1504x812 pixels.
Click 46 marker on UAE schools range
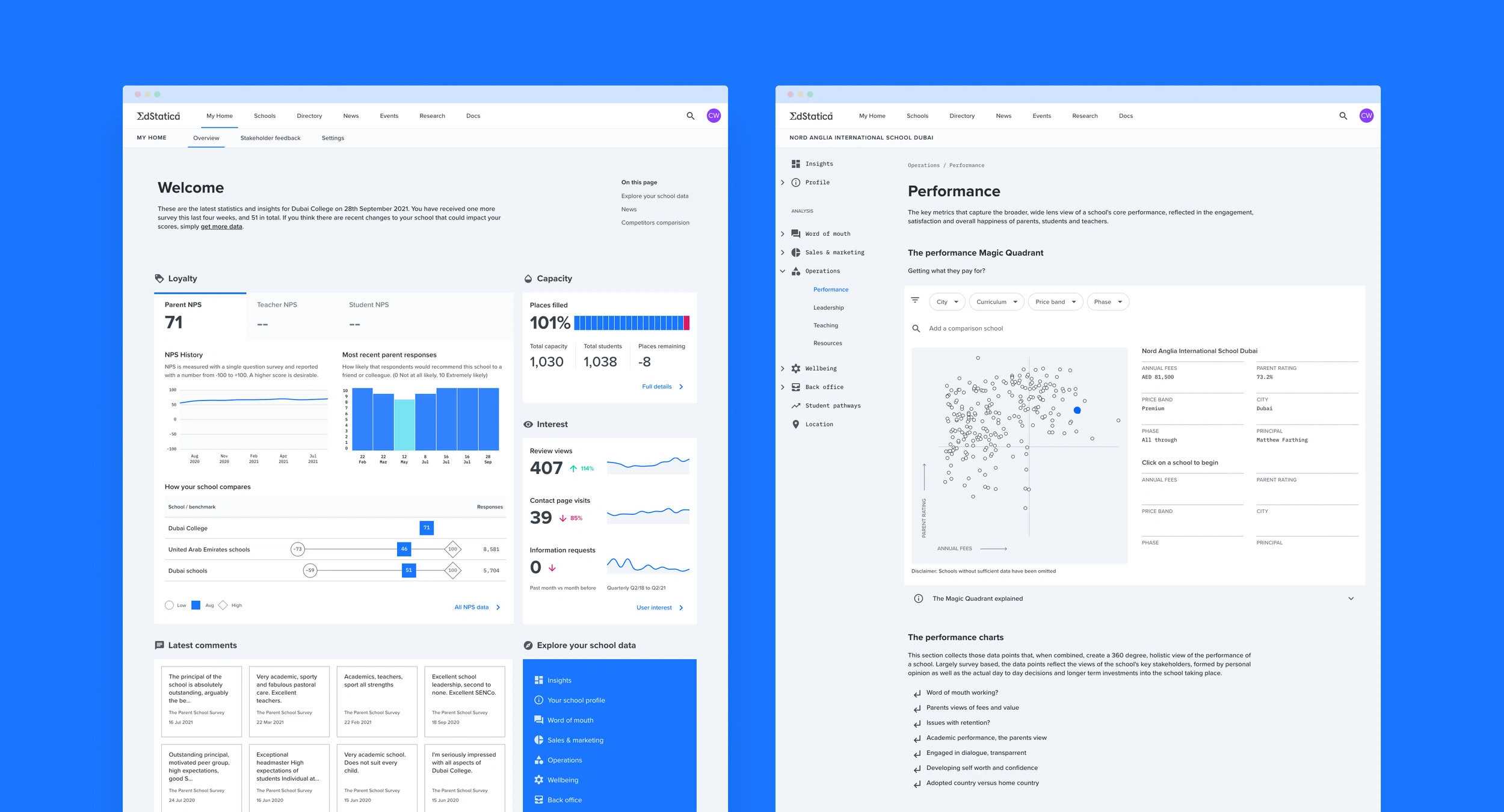(404, 549)
